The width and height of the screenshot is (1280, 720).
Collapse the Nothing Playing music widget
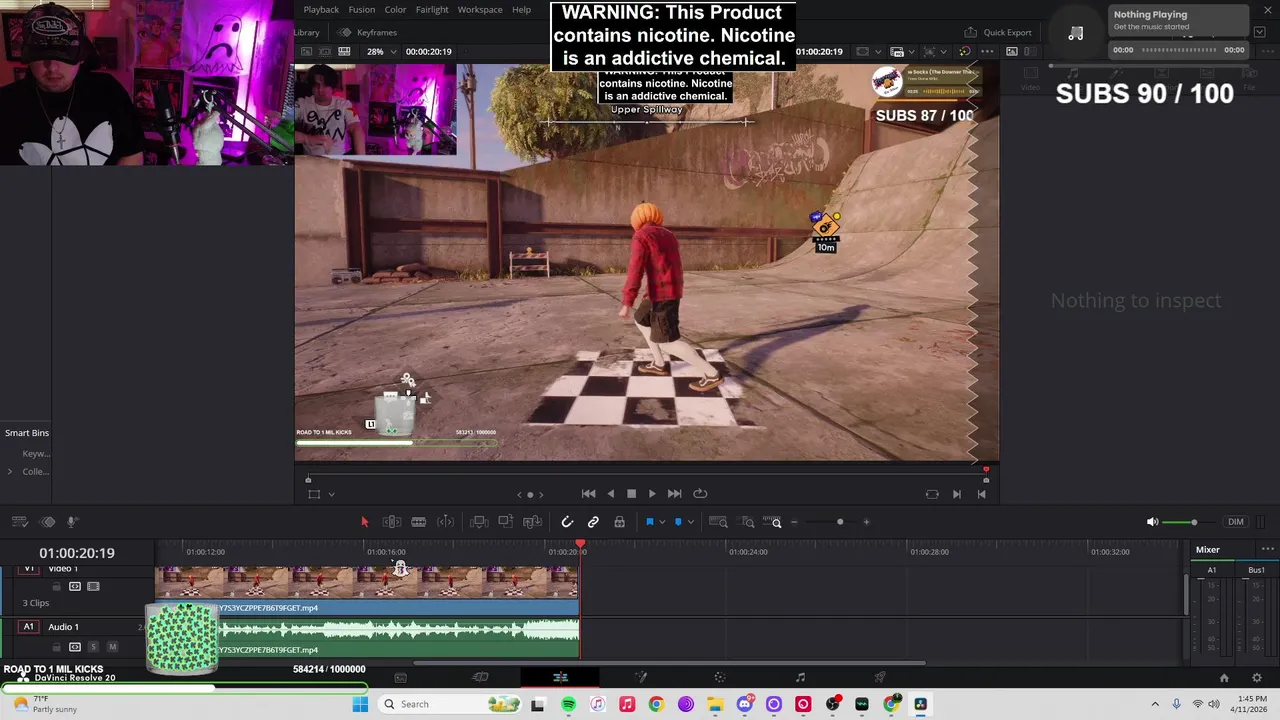click(x=1259, y=32)
